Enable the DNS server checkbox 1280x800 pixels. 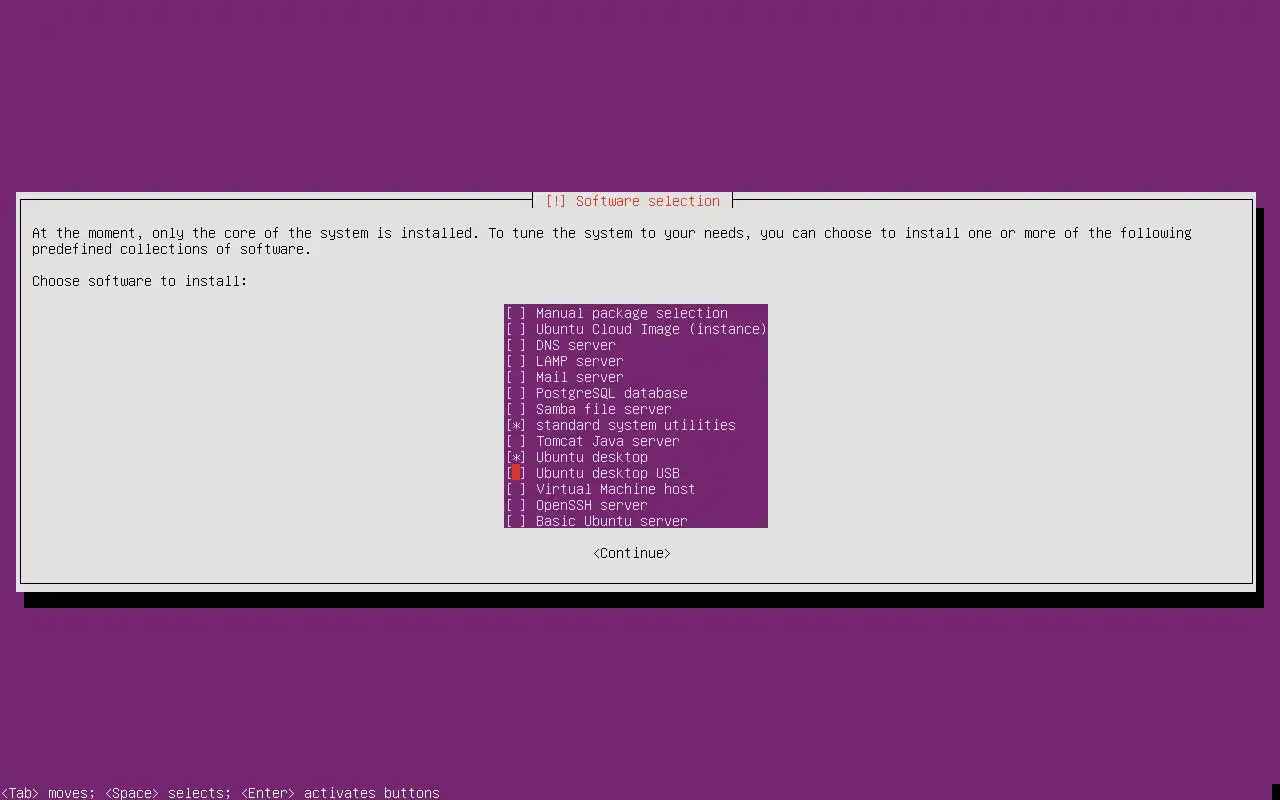516,345
